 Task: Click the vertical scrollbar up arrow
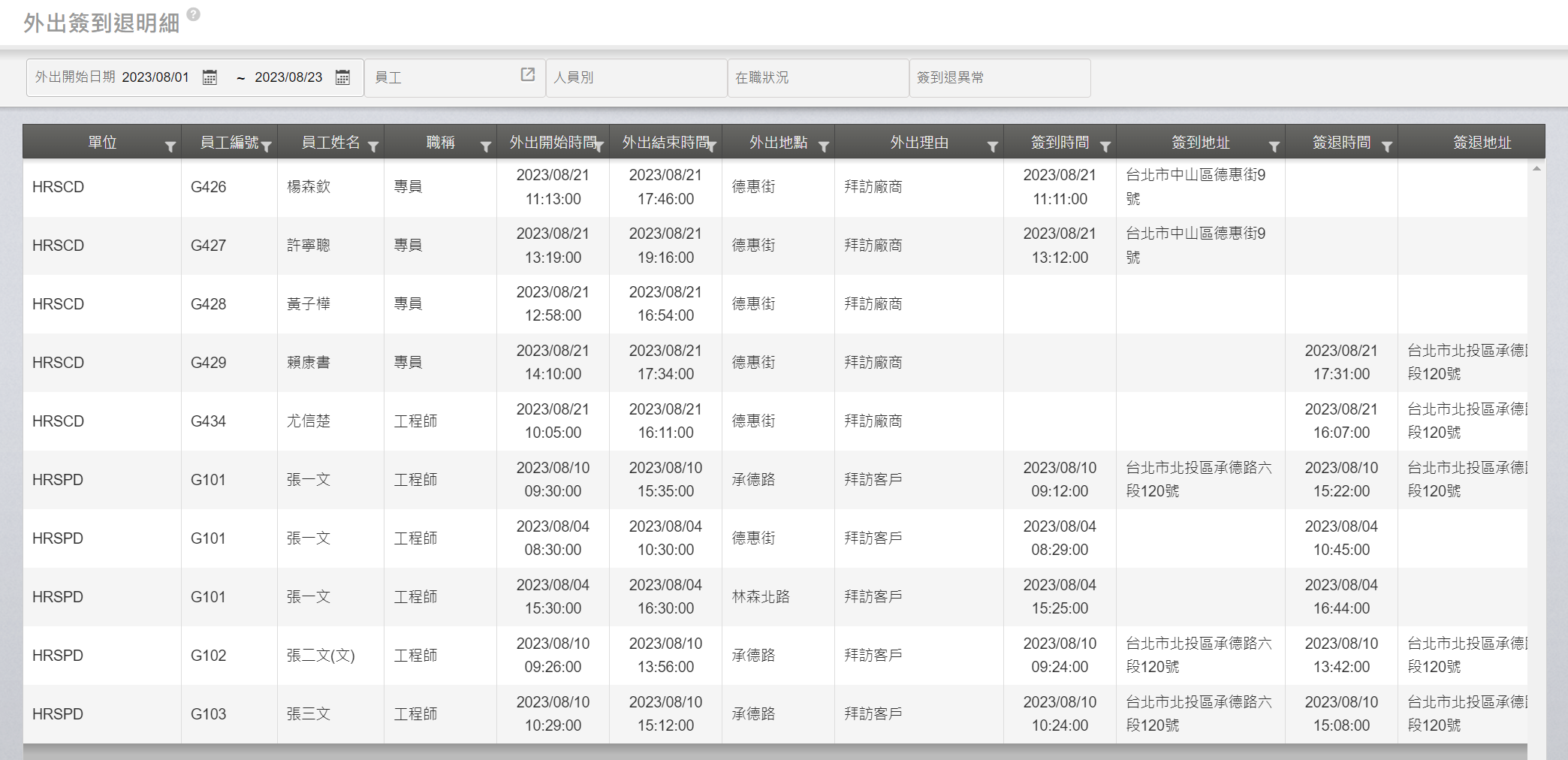click(1536, 169)
